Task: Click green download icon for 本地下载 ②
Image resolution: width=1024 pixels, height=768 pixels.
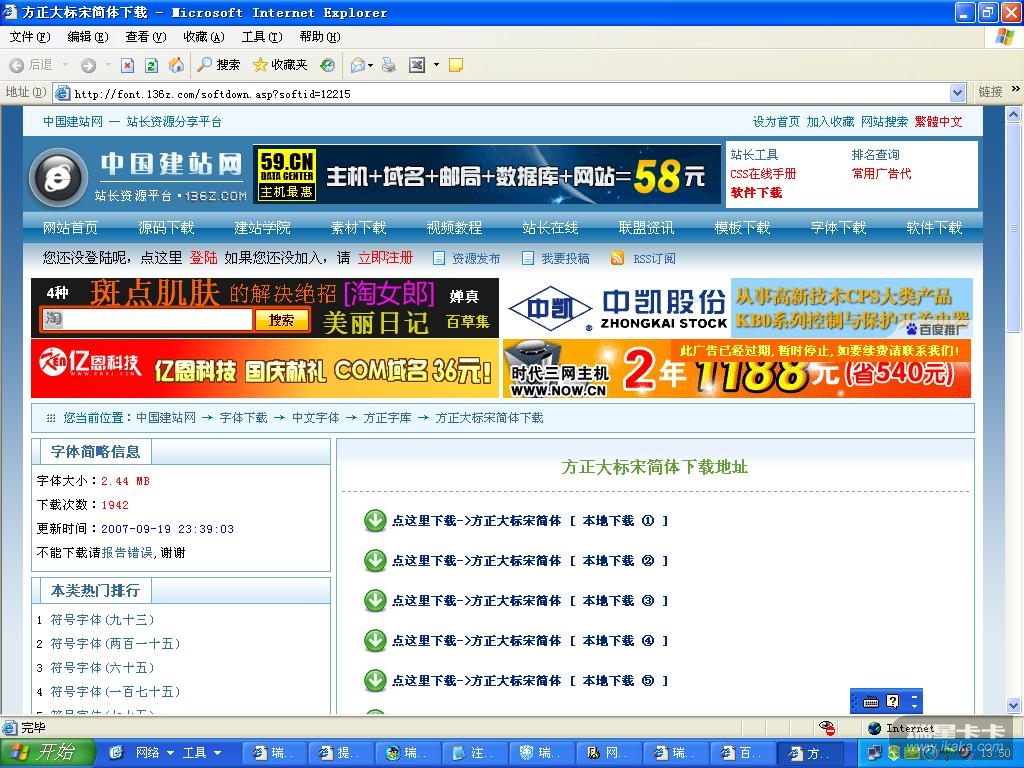Action: [x=375, y=560]
